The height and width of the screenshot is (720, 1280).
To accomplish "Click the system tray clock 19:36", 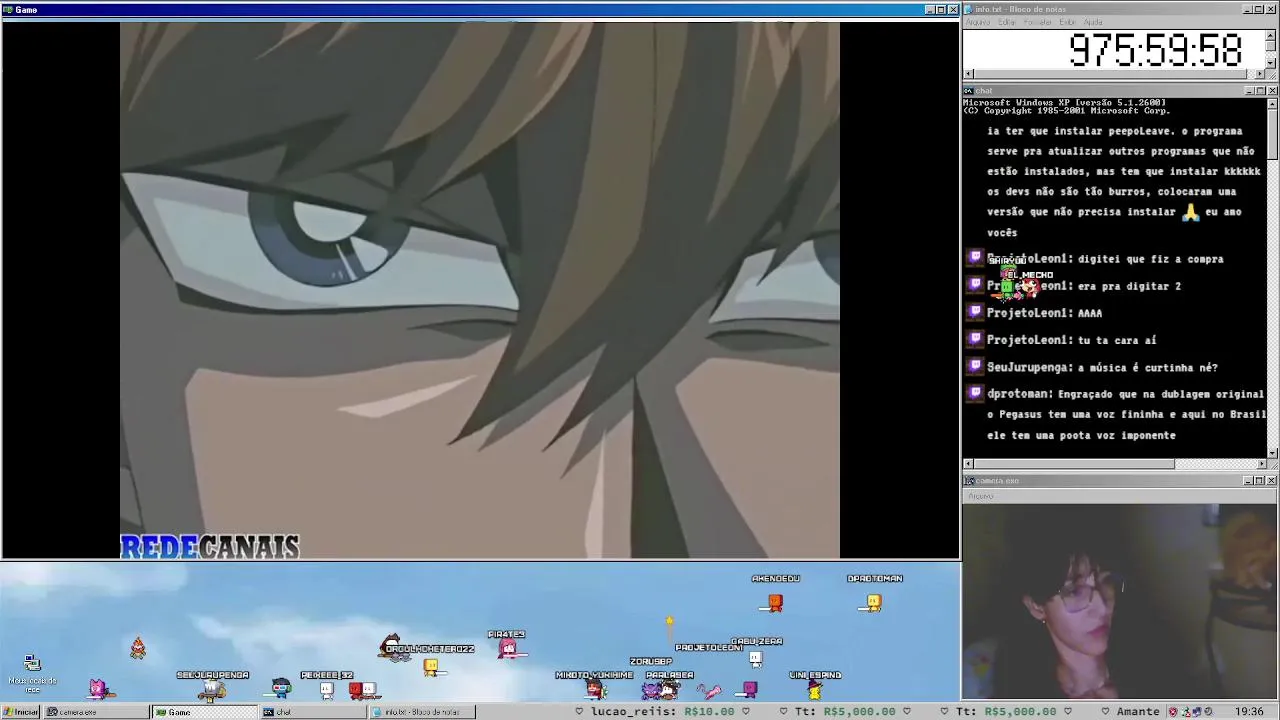I will [x=1250, y=712].
